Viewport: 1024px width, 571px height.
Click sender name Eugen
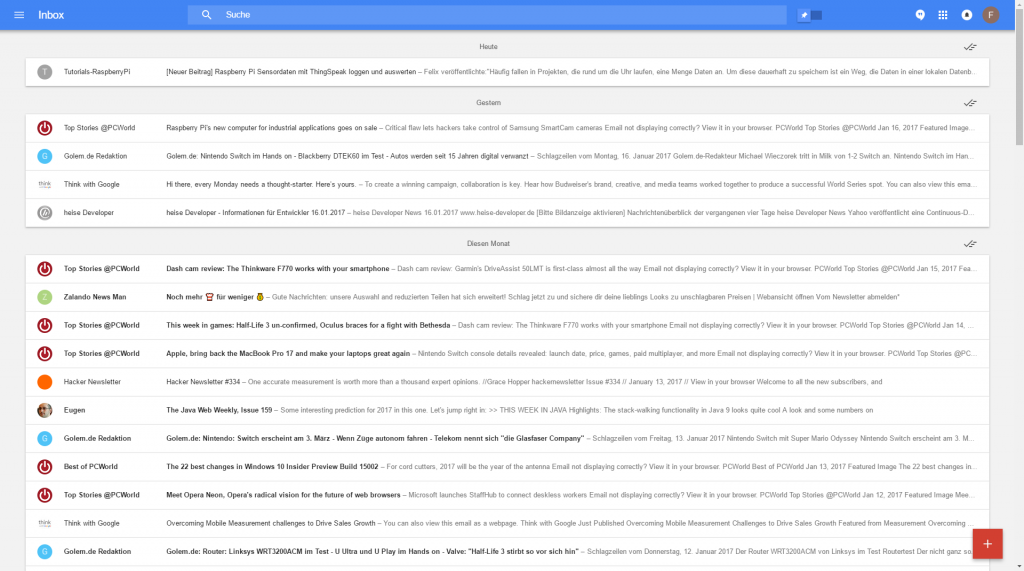pyautogui.click(x=74, y=410)
